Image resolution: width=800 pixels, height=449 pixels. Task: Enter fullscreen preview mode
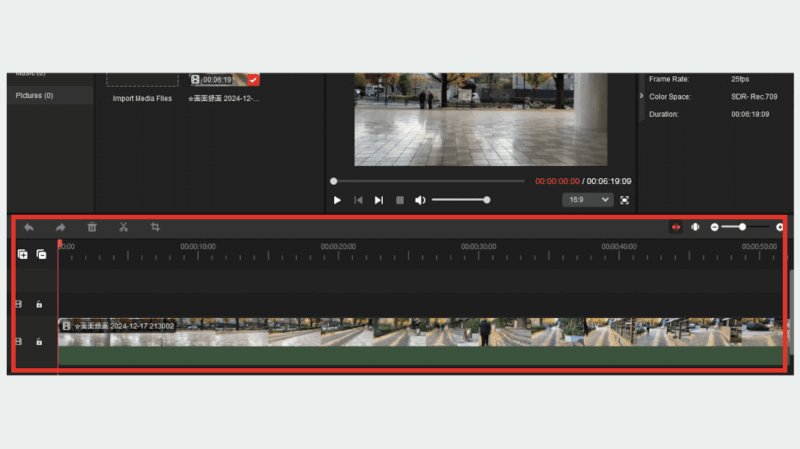click(x=624, y=200)
